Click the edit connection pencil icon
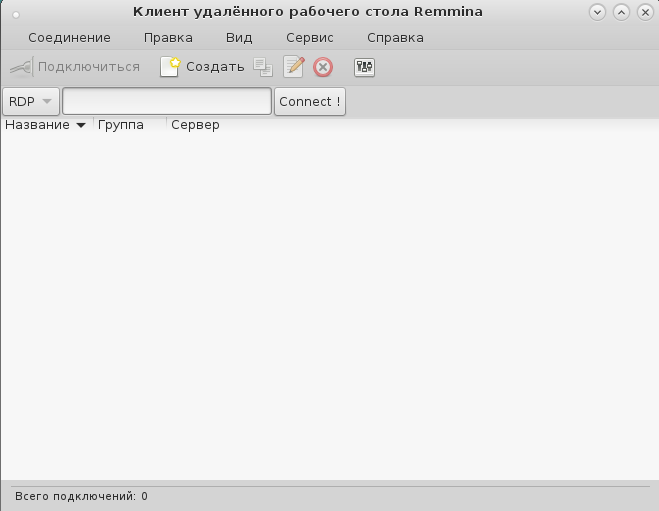This screenshot has height=511, width=659. click(x=294, y=67)
